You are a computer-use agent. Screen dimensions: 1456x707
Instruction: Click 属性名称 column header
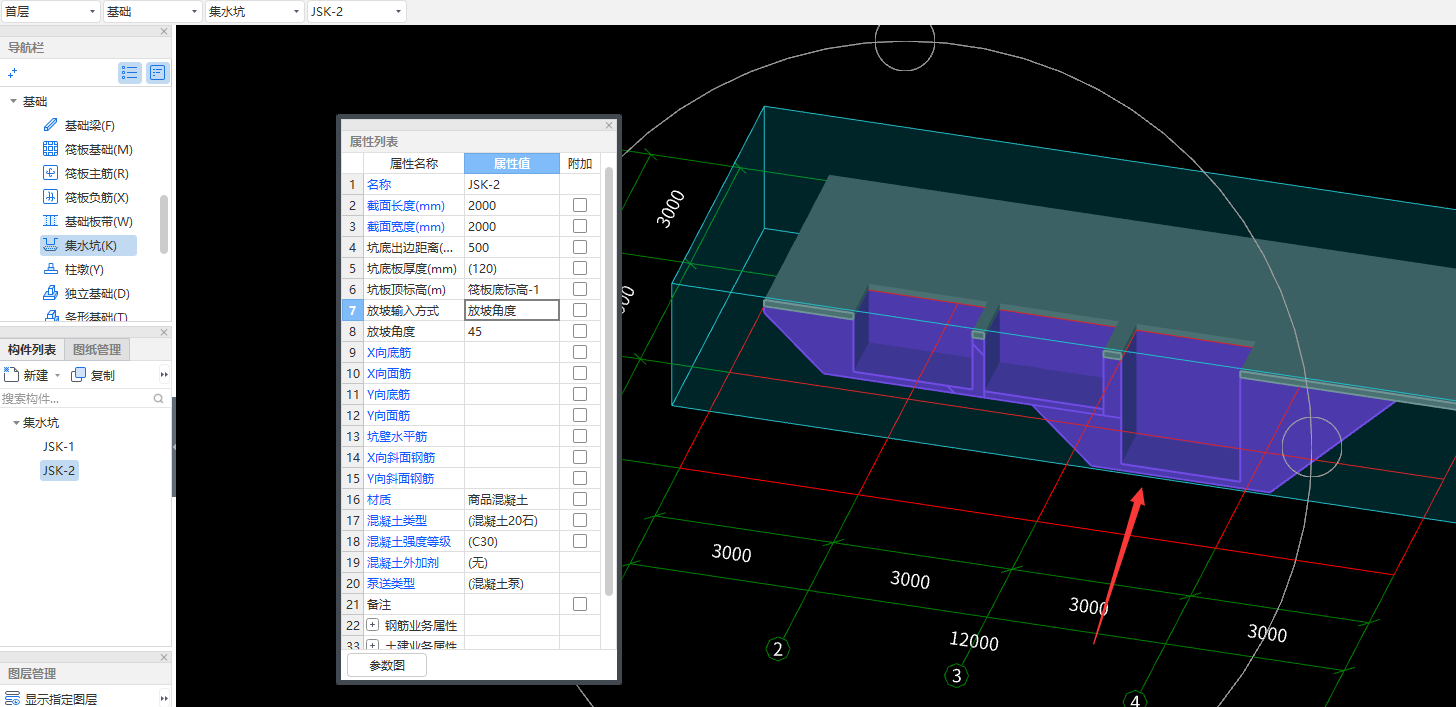coord(413,163)
